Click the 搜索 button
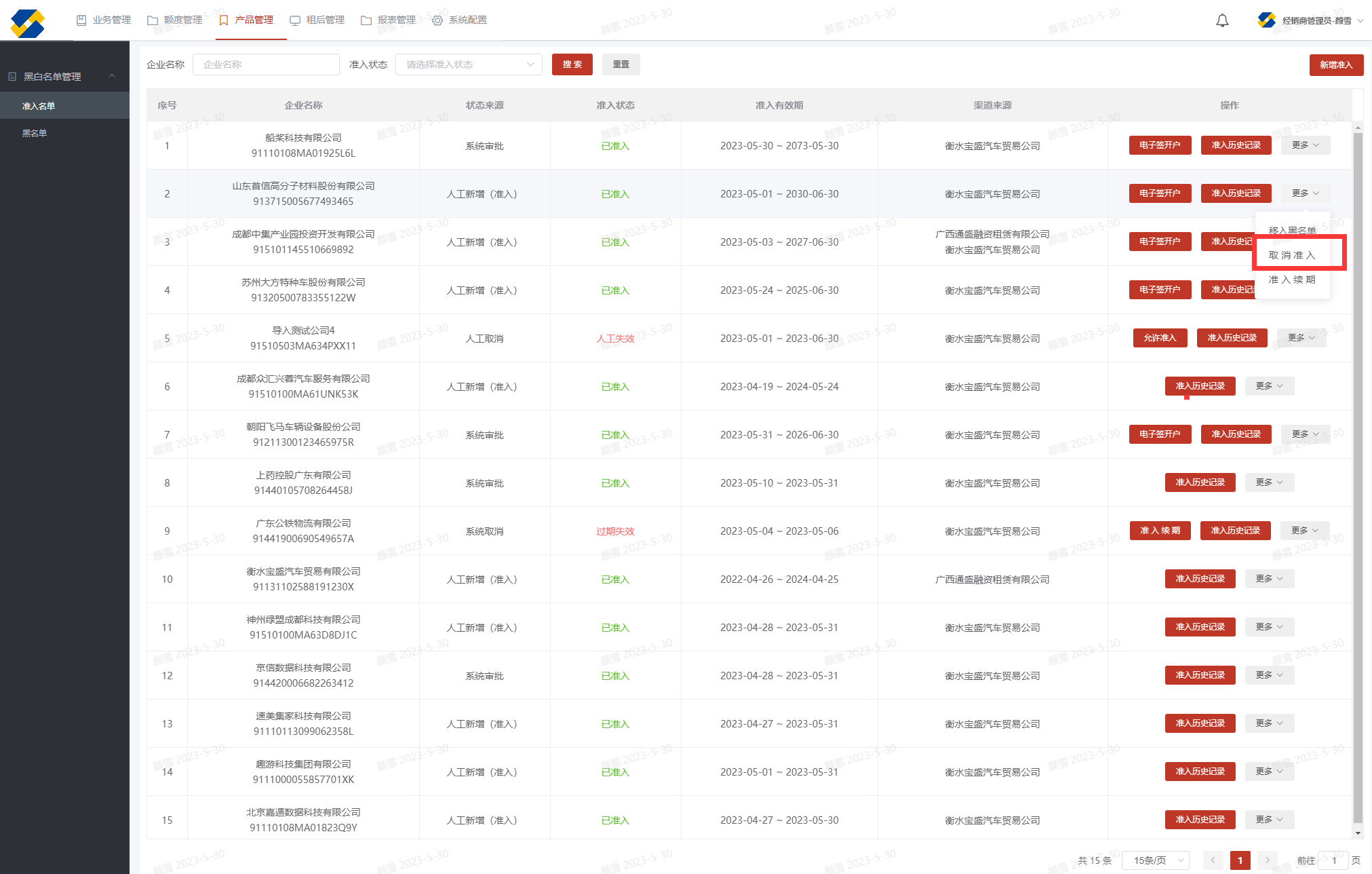 click(x=572, y=64)
